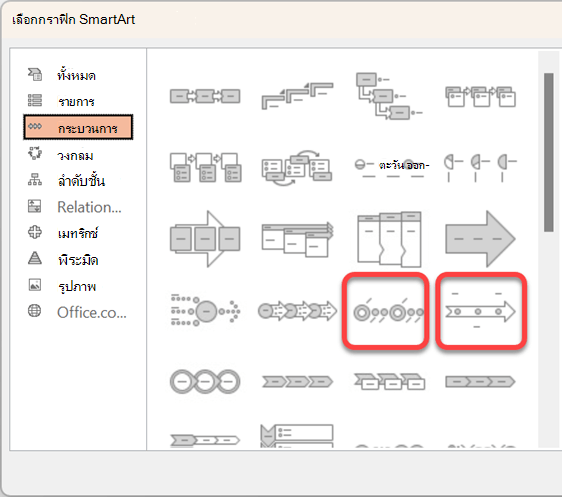Screen dimensions: 562x497
Task: Choose the Chevron Accent Process layout
Action: pyautogui.click(x=389, y=381)
